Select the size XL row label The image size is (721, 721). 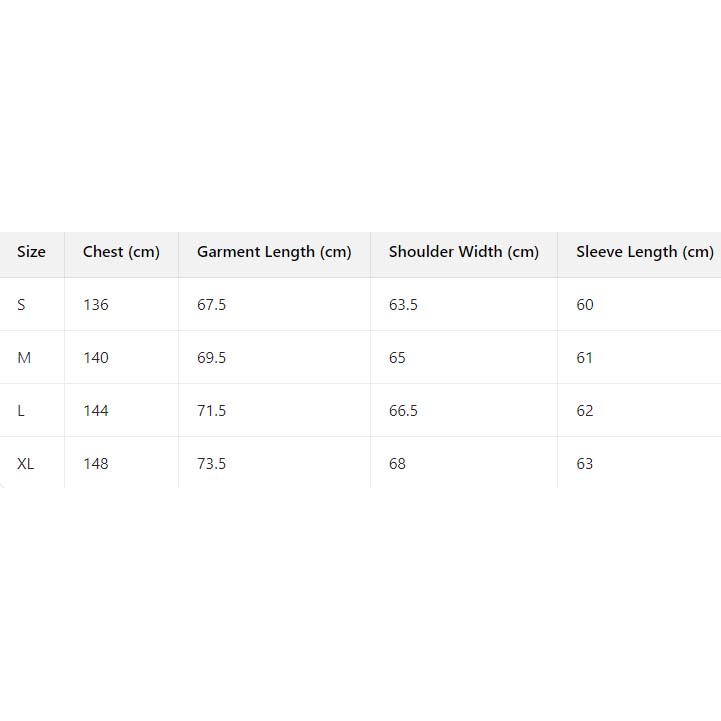point(26,464)
